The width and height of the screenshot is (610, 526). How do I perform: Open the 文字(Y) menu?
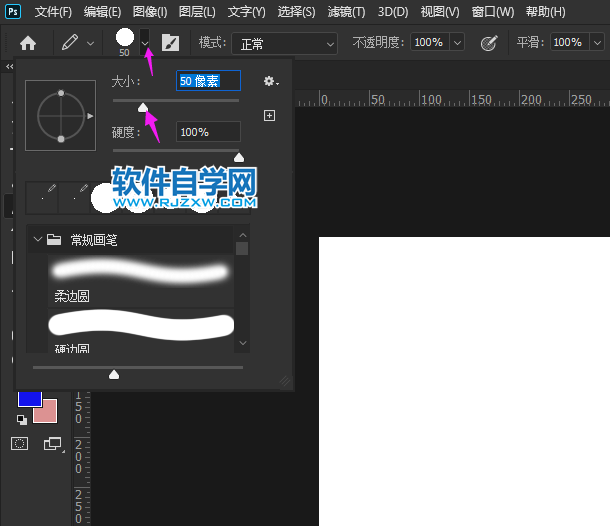point(247,12)
